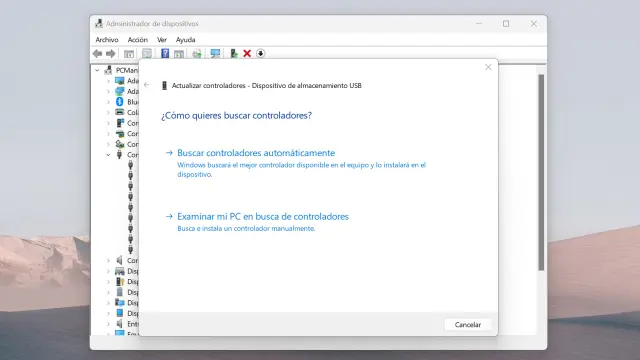Select the 'Blu' Bluetooth tree row text
The width and height of the screenshot is (640, 360).
pos(133,102)
